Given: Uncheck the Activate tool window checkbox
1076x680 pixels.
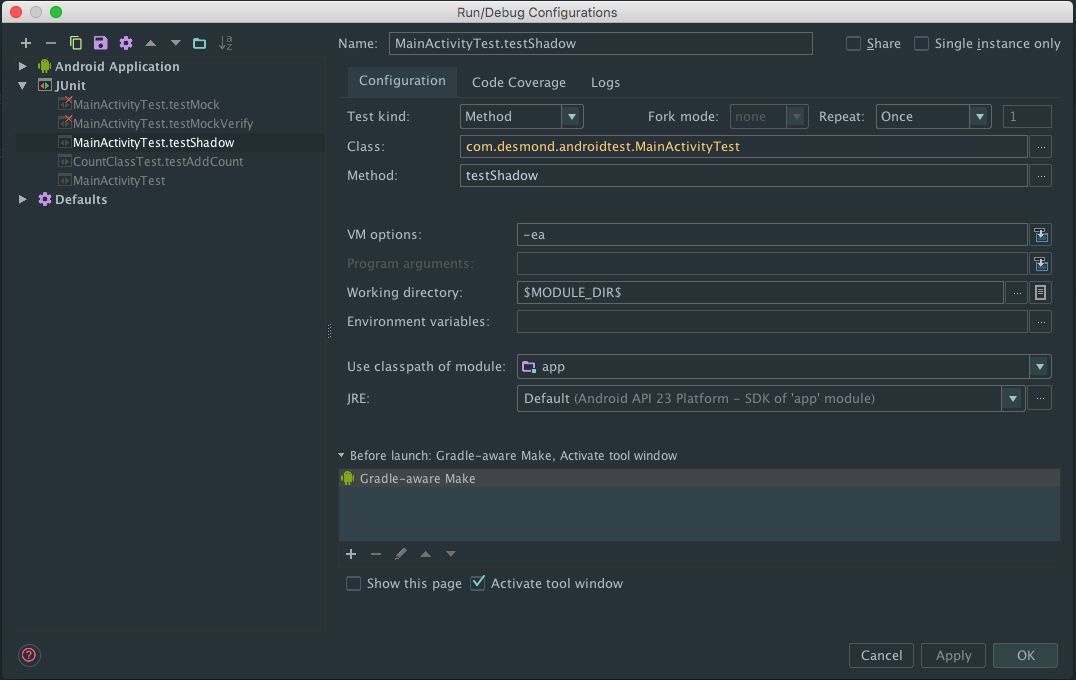Looking at the screenshot, I should [478, 583].
